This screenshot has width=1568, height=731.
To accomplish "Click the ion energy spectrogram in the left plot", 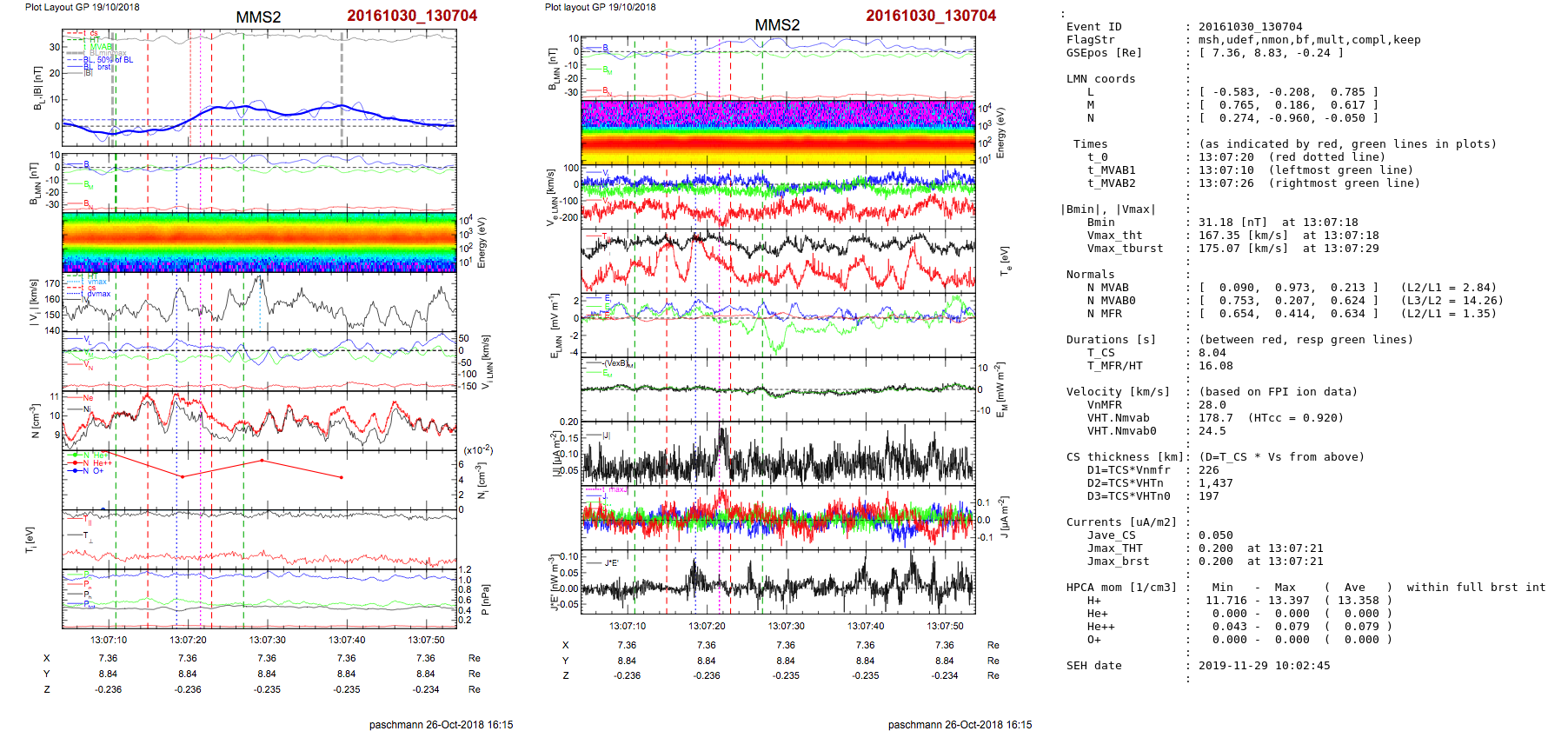I will 259,242.
